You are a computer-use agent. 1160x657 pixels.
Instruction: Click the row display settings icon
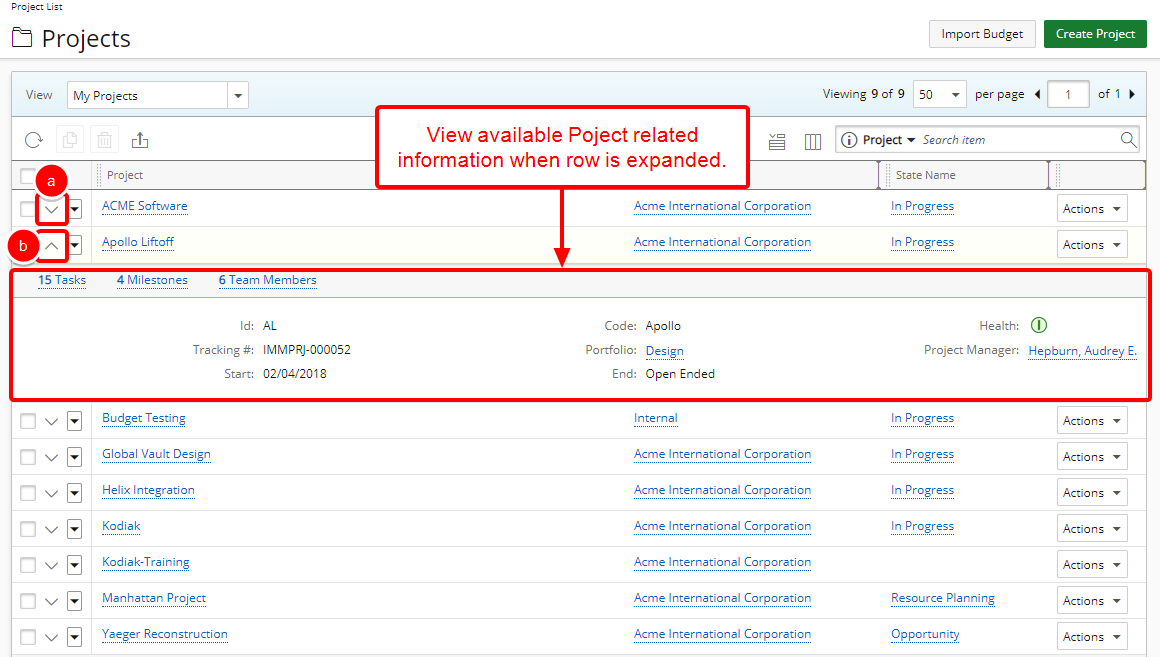pos(777,141)
